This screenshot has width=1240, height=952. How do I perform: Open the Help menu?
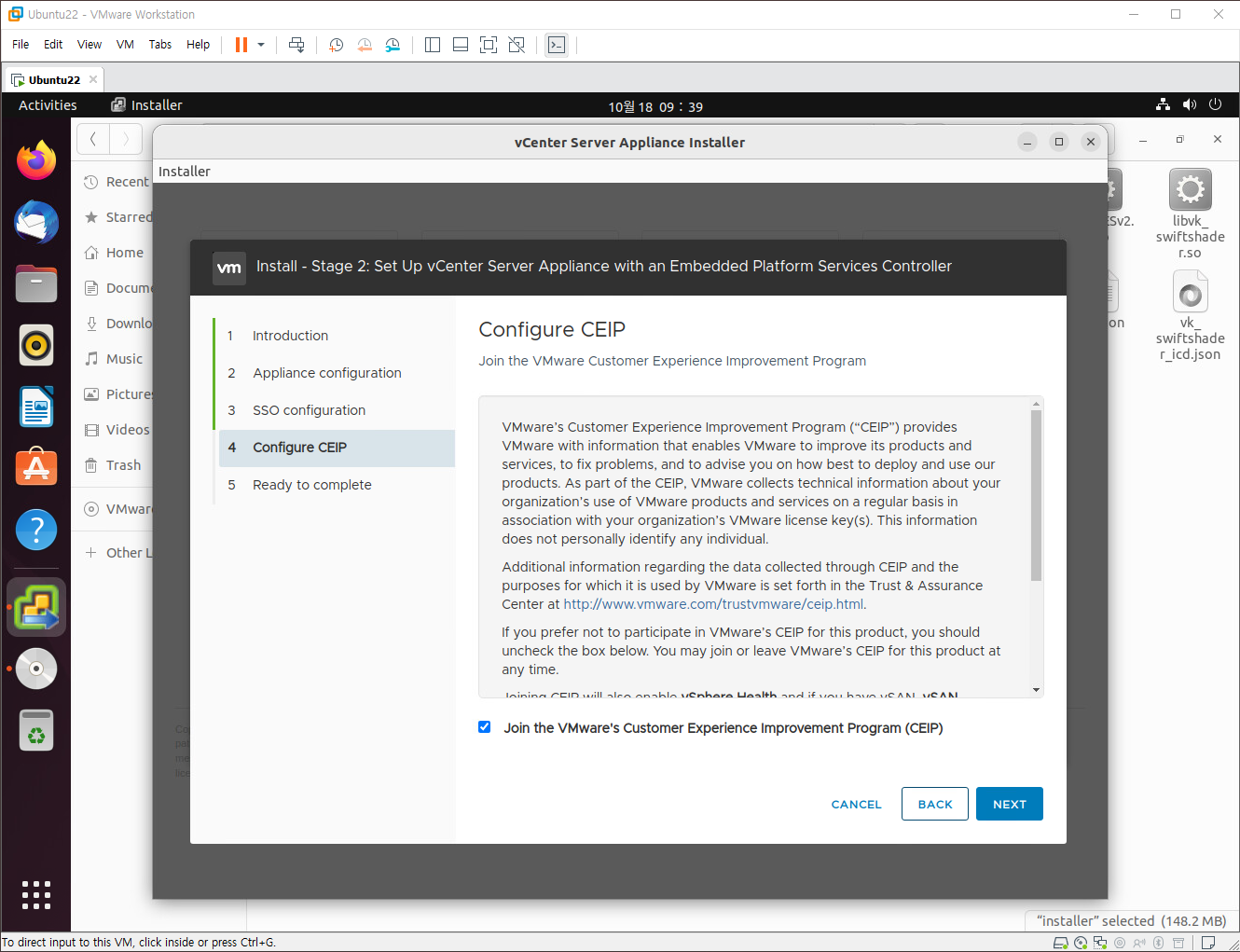point(198,45)
